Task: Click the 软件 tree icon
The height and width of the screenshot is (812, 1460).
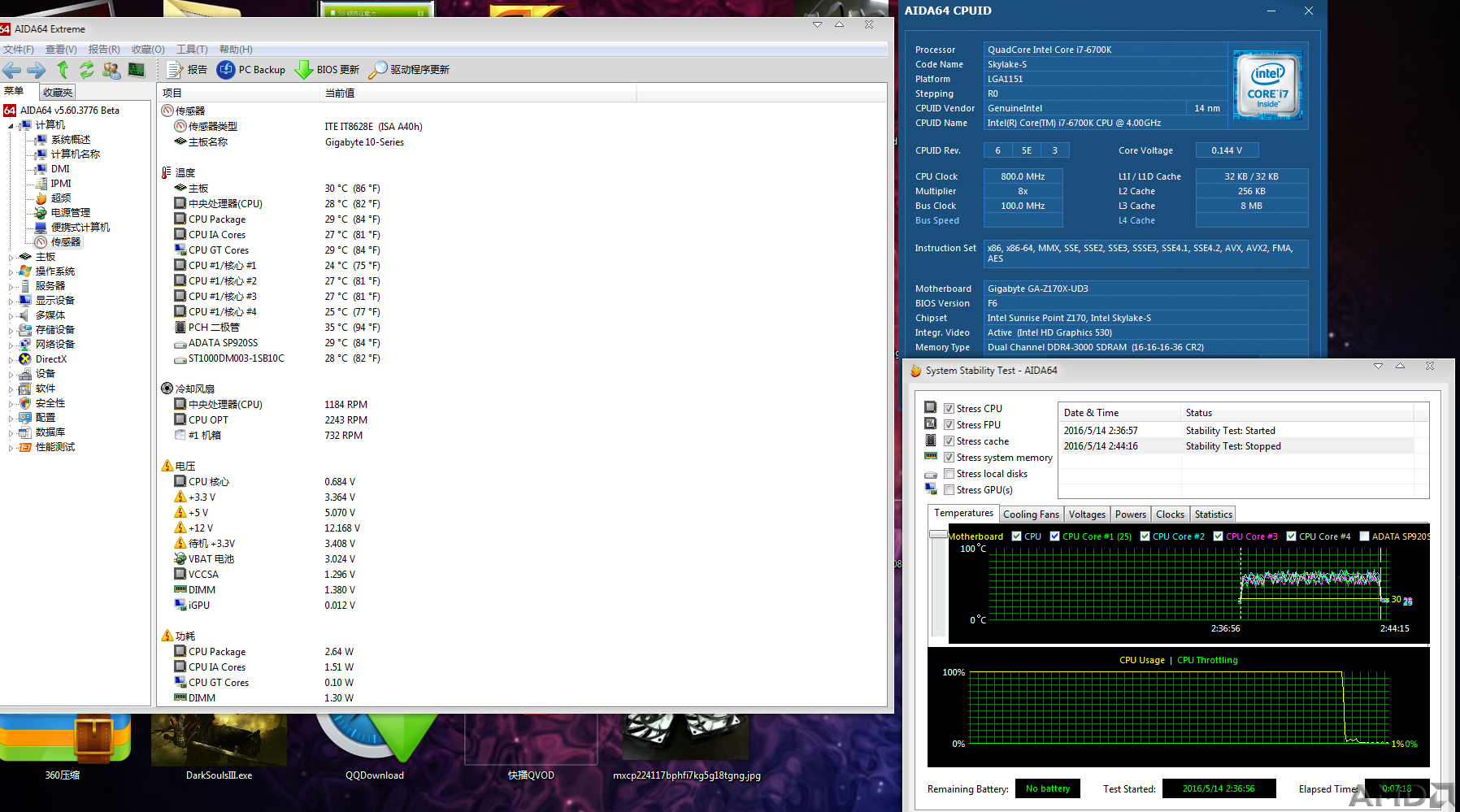Action: [25, 389]
